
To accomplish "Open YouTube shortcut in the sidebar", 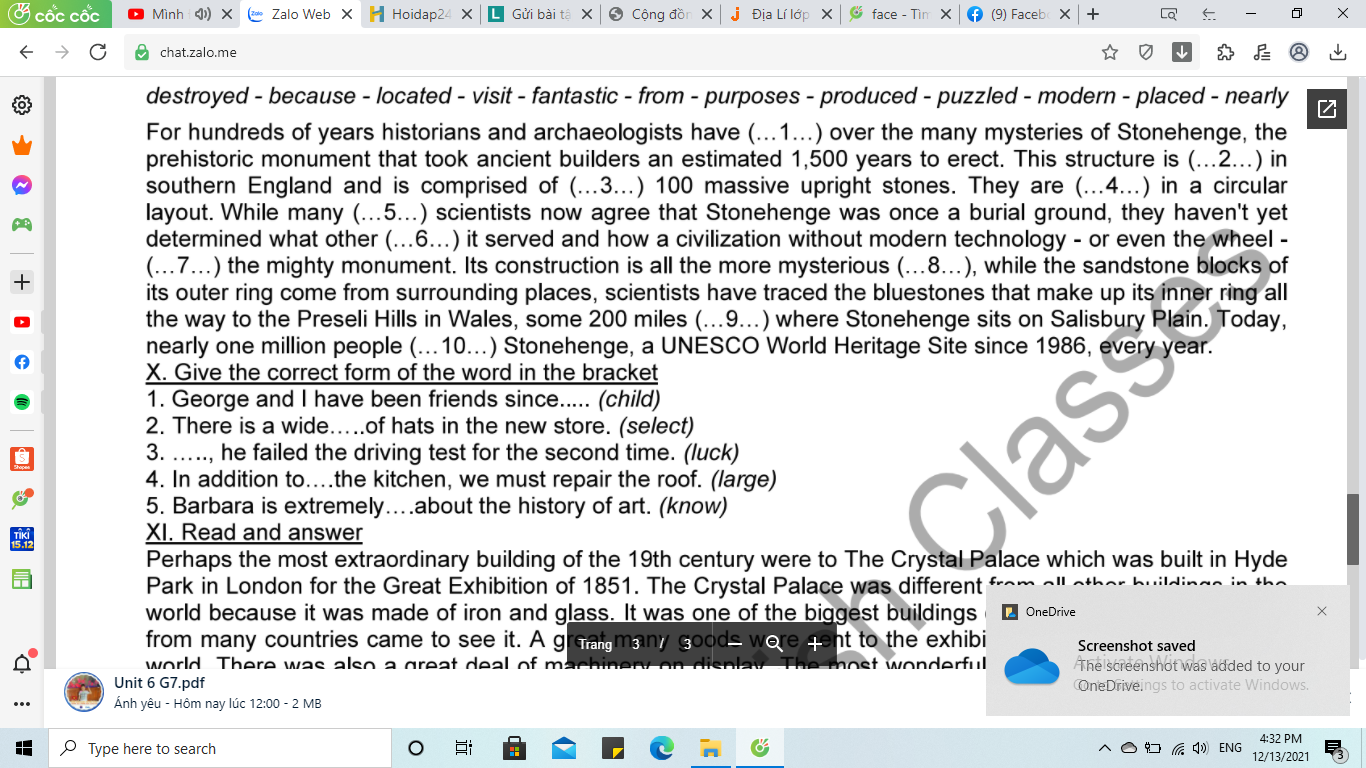I will point(21,322).
